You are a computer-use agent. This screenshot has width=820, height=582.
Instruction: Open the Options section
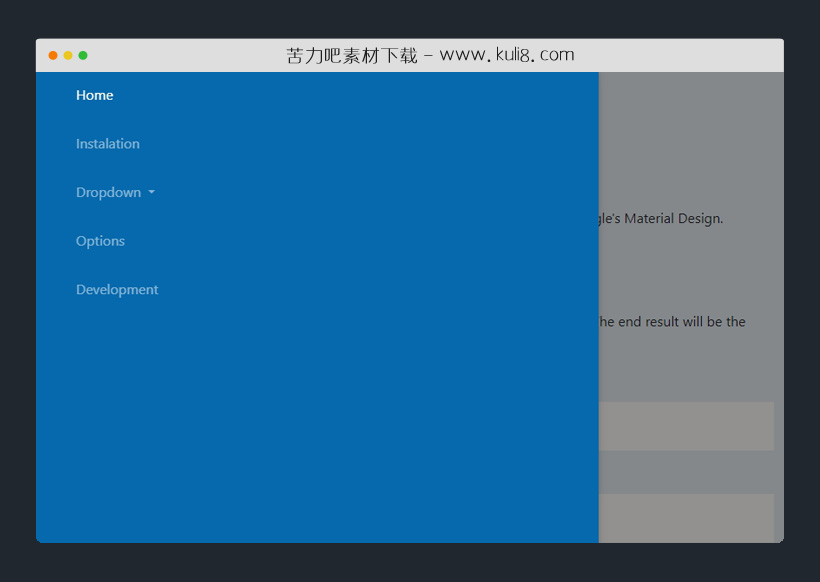tap(100, 241)
